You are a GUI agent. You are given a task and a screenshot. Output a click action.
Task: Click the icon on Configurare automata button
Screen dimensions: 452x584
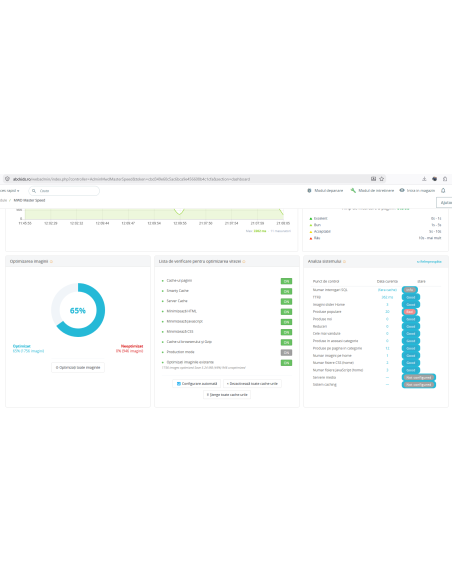179,384
